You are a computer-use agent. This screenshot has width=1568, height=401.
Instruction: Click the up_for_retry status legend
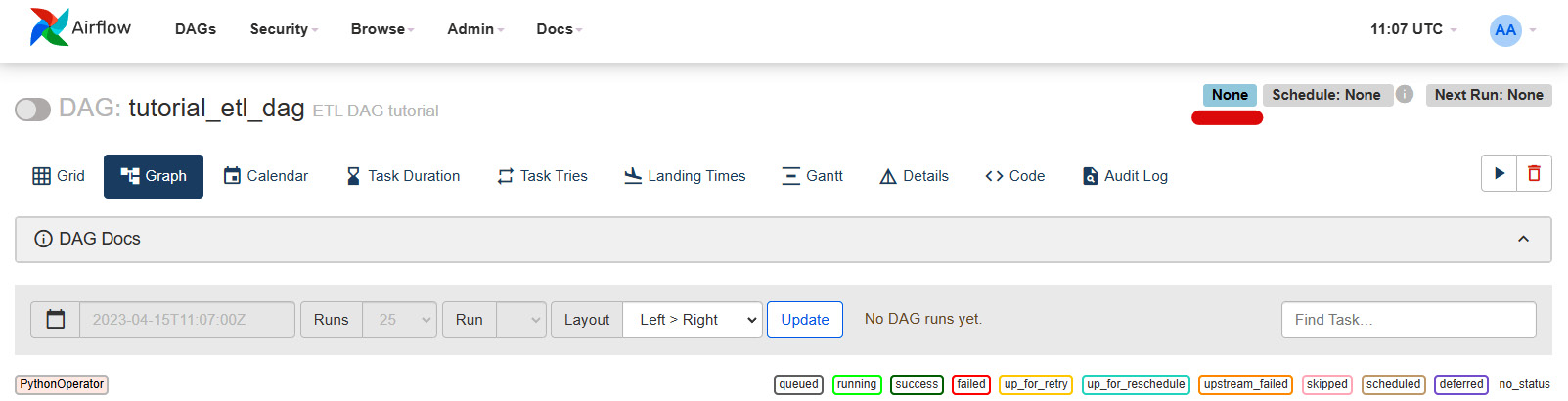coord(1036,384)
